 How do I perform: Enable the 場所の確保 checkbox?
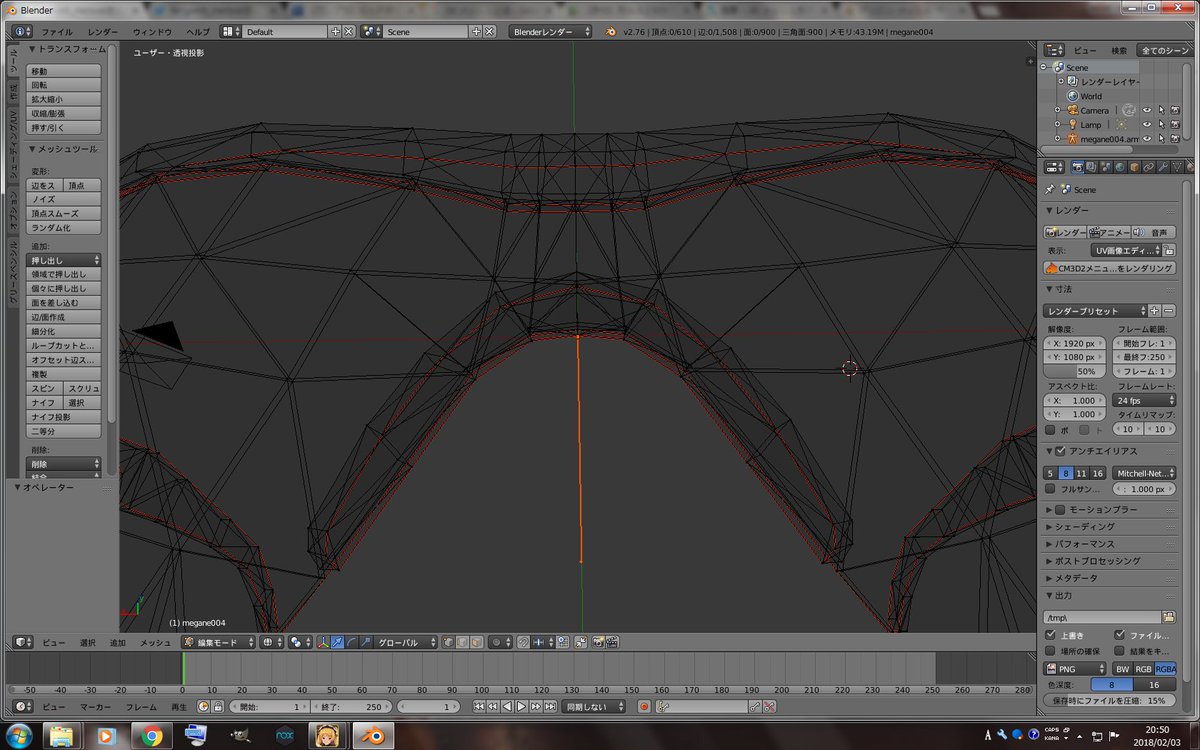1050,650
